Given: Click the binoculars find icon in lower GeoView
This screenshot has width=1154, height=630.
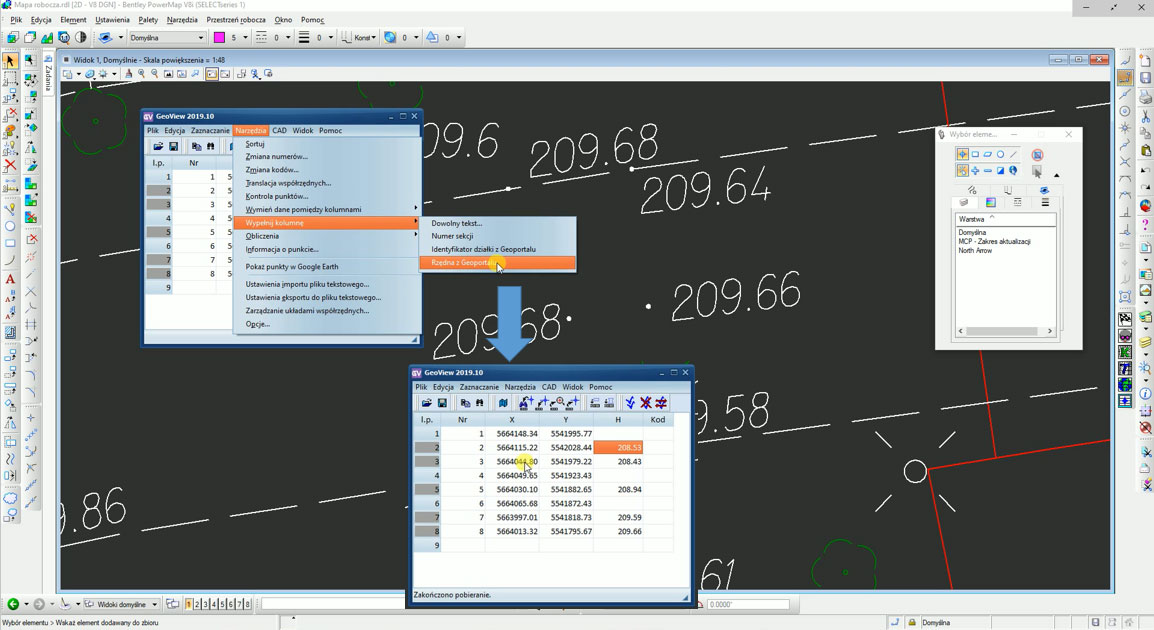Looking at the screenshot, I should pos(480,403).
